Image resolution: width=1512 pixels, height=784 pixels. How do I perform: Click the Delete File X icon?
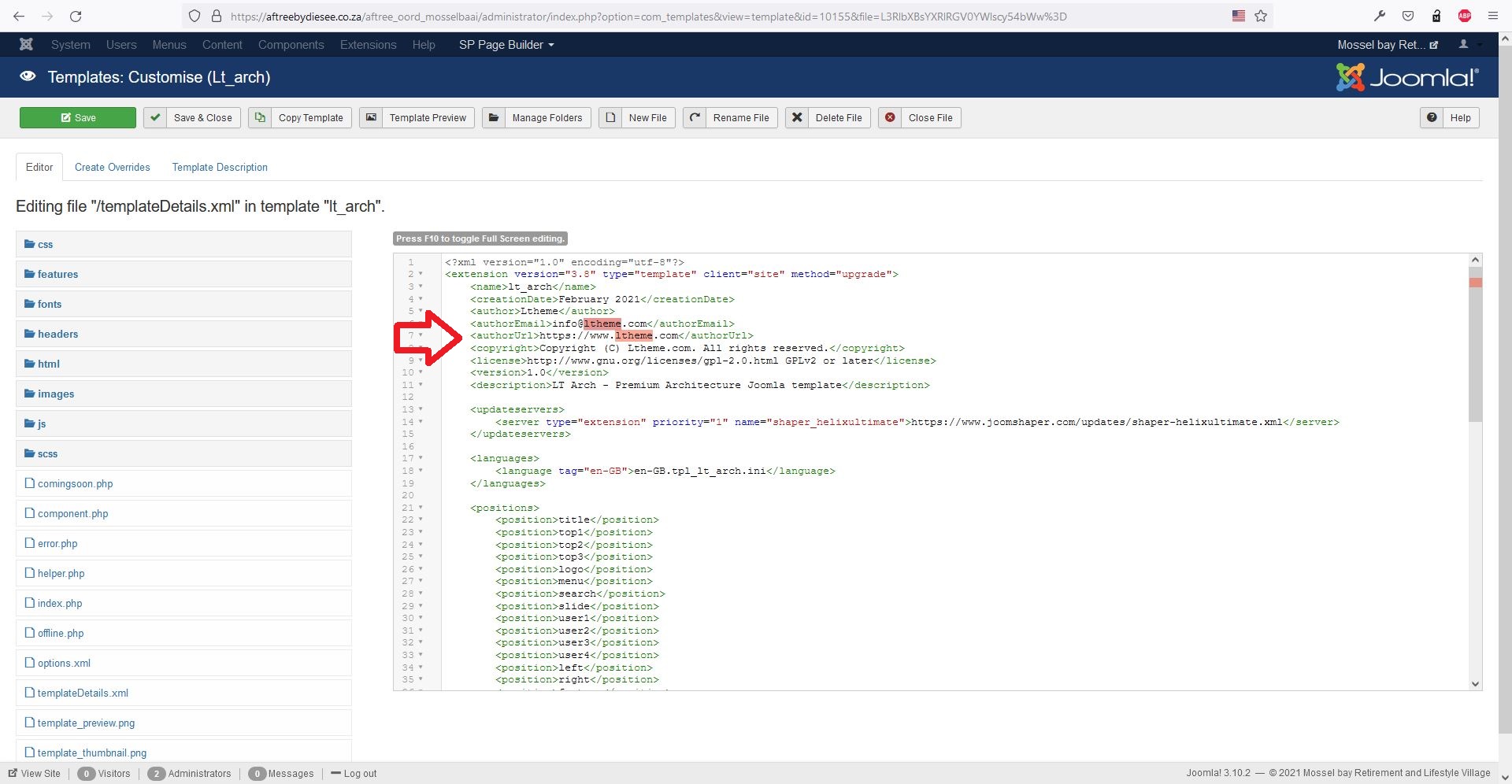pyautogui.click(x=797, y=118)
